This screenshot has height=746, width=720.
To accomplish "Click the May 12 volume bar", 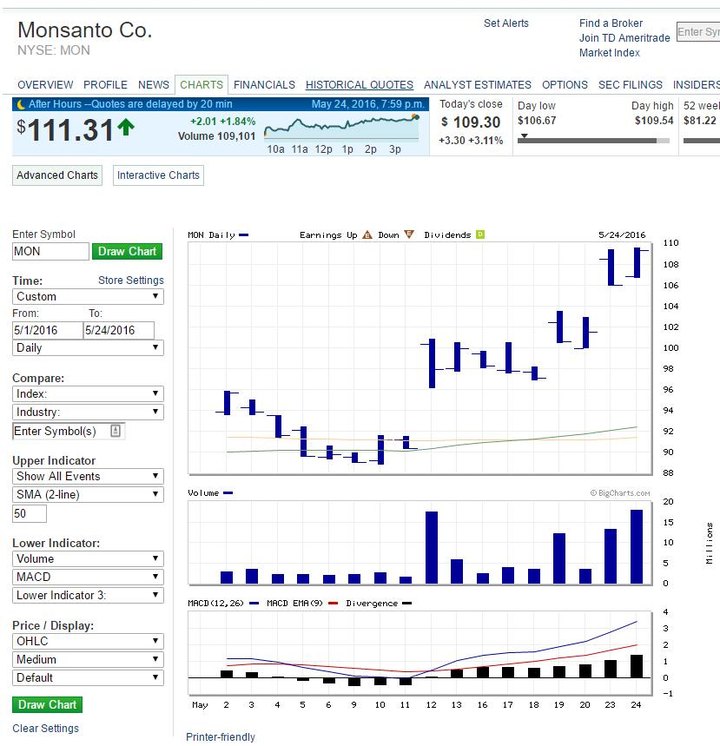I will point(432,548).
